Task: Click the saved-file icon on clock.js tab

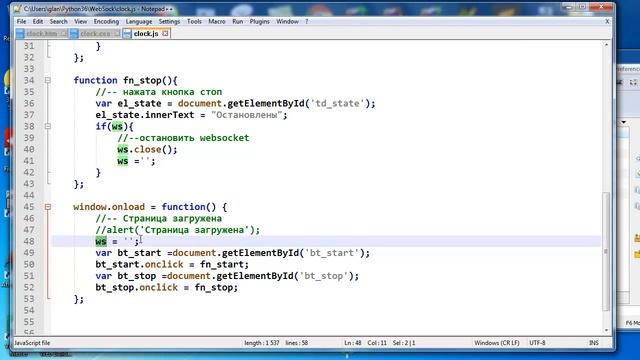Action: pyautogui.click(x=127, y=33)
